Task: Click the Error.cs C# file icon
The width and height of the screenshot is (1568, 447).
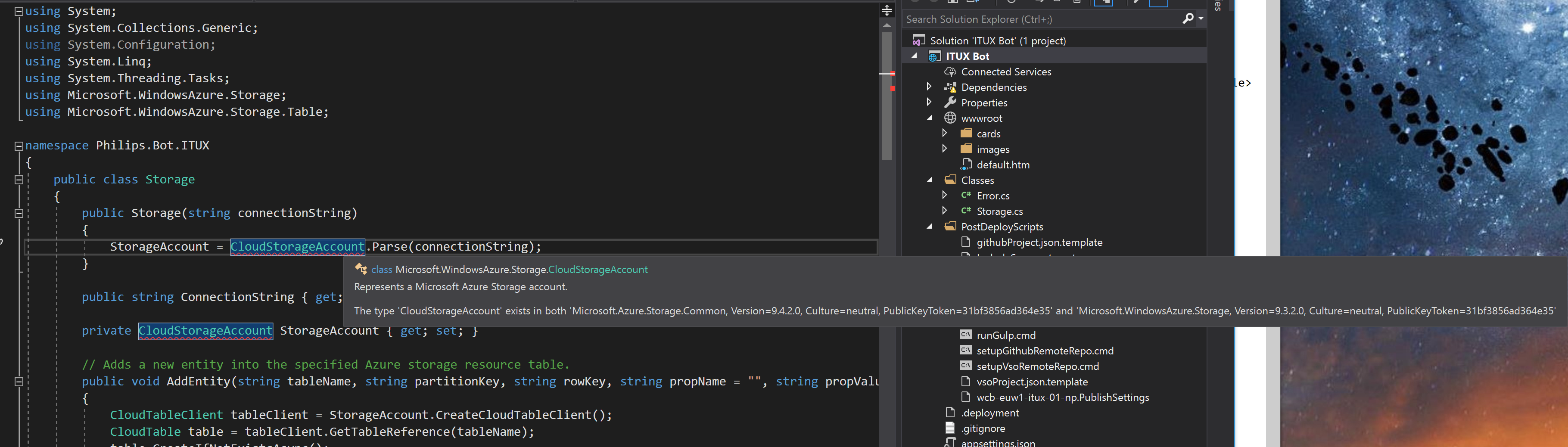Action: (x=966, y=195)
